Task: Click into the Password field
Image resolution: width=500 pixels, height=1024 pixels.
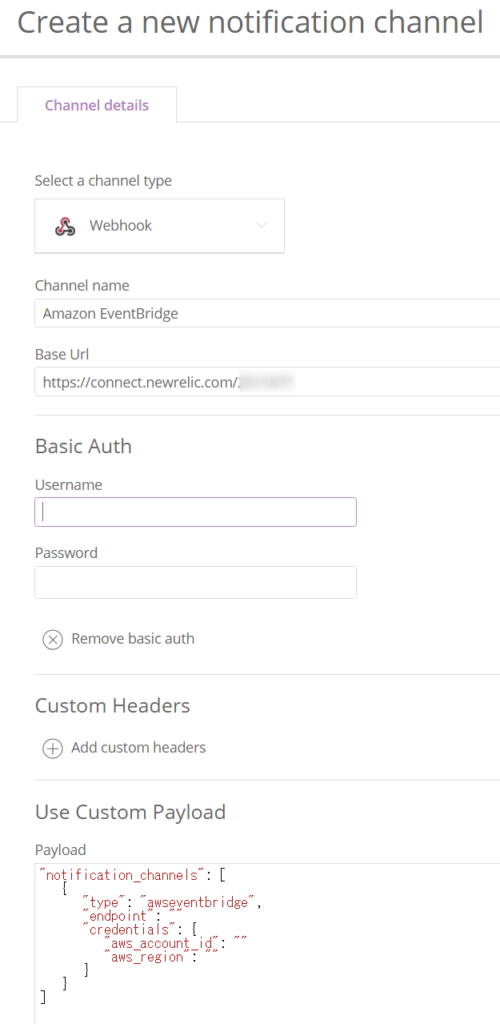Action: point(195,583)
